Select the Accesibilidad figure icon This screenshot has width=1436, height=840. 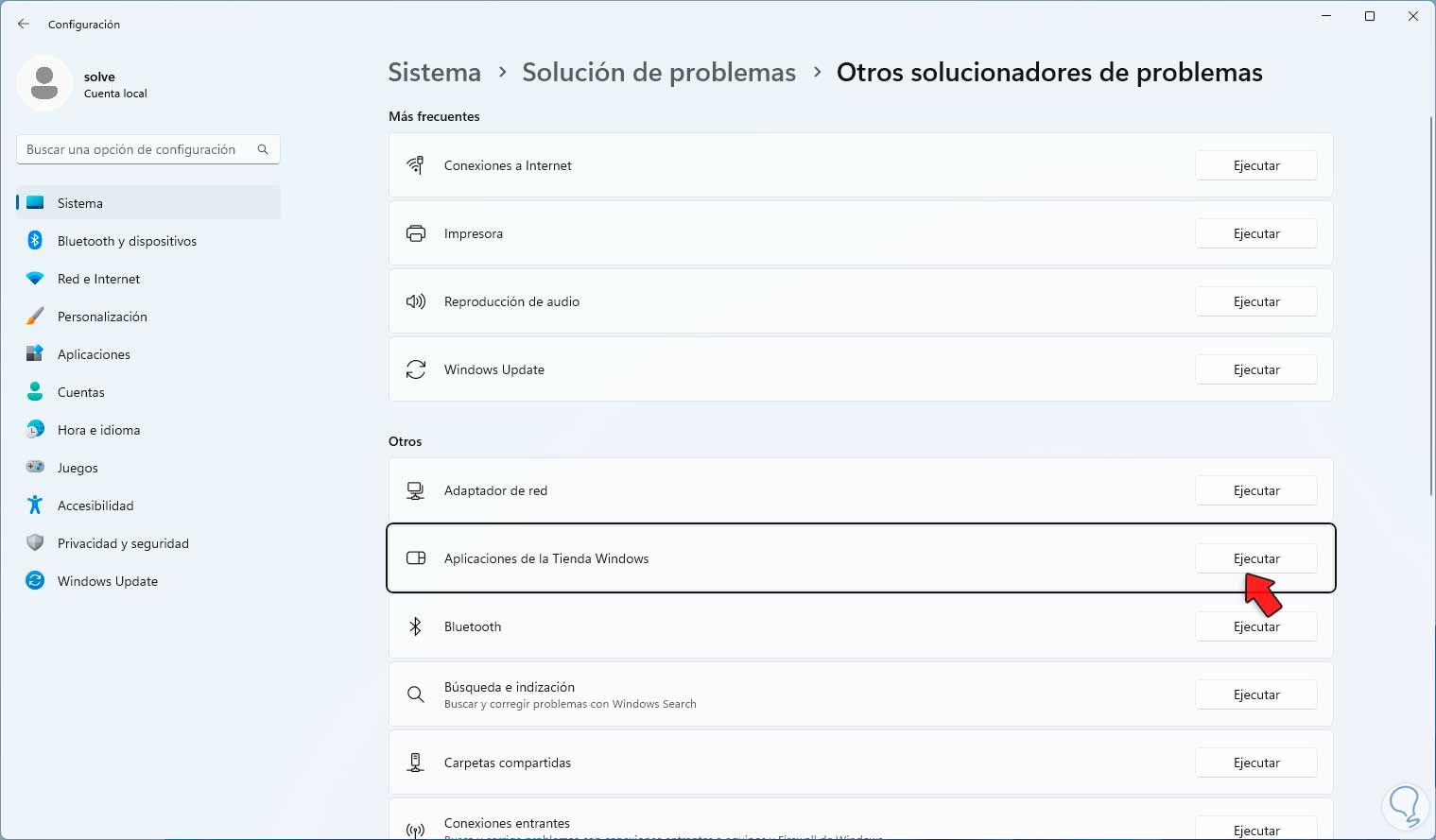(x=35, y=506)
